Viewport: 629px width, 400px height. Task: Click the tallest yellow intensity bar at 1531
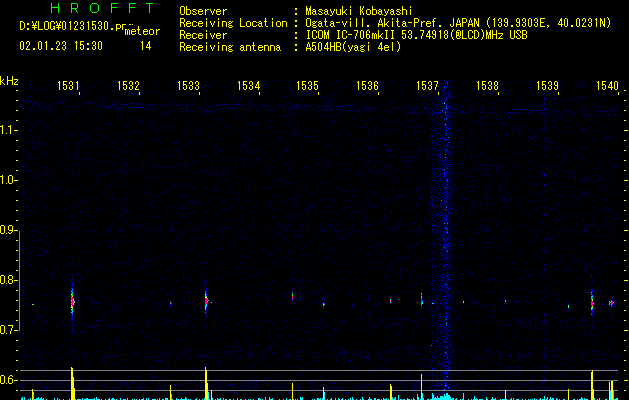[x=73, y=383]
